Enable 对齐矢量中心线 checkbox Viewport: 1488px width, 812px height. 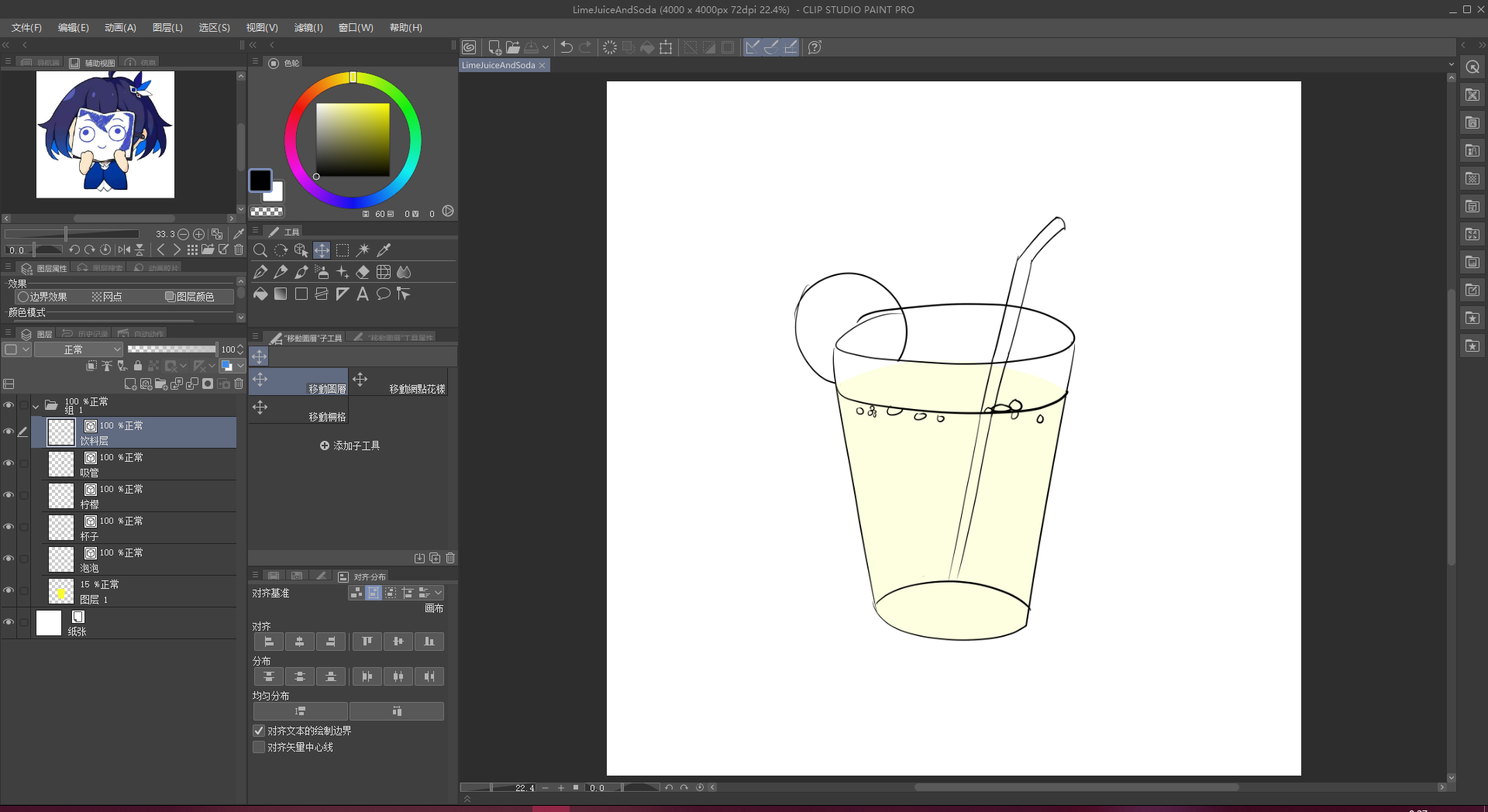click(259, 747)
